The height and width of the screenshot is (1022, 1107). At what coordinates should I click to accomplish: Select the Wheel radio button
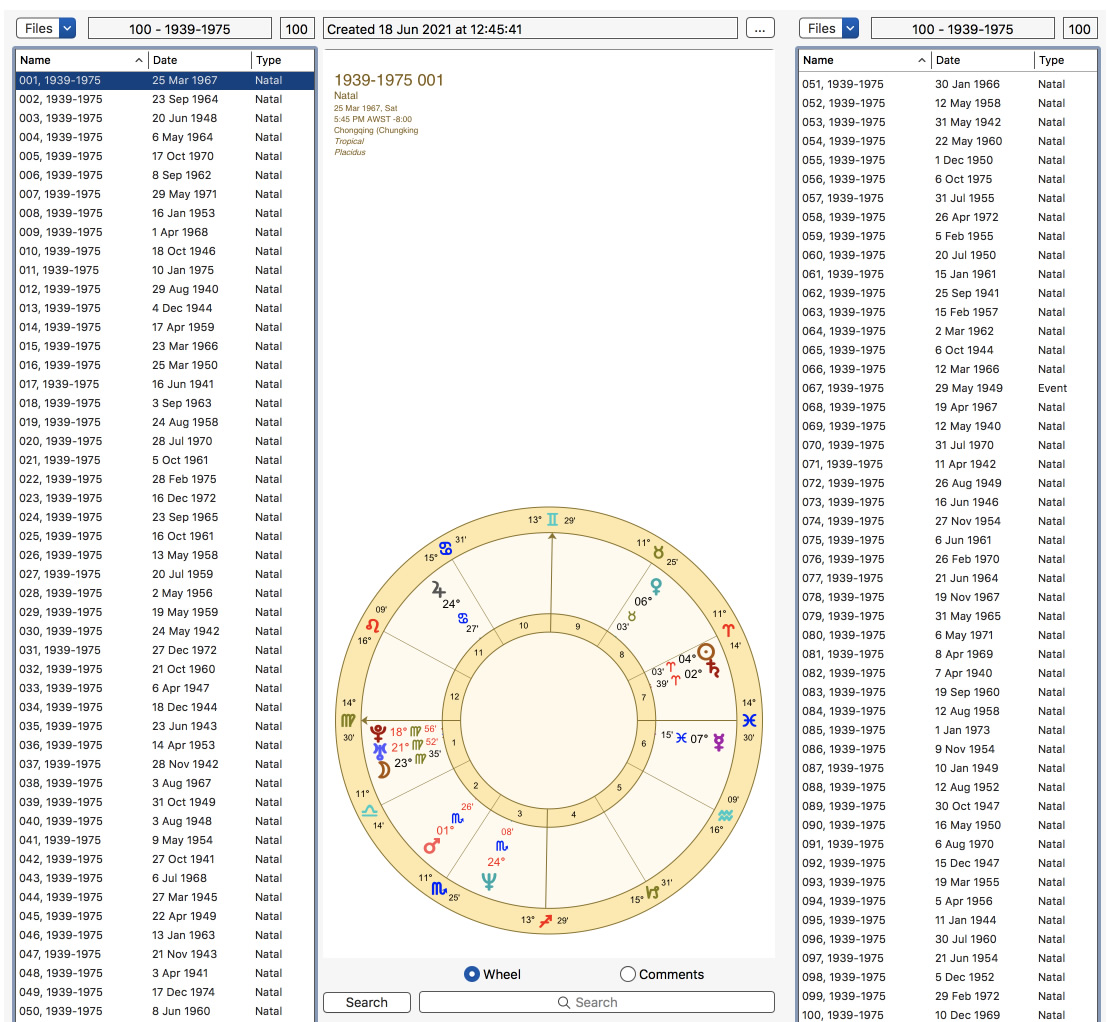tap(472, 974)
